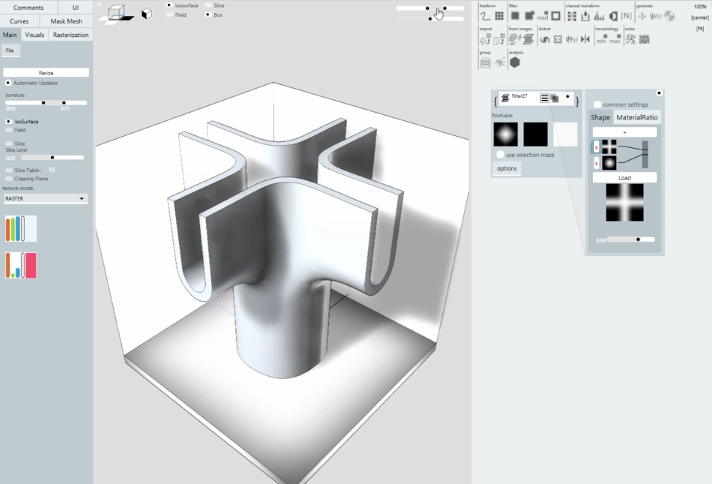Switch to the Mask Mesh tab
The width and height of the screenshot is (712, 484).
66,21
